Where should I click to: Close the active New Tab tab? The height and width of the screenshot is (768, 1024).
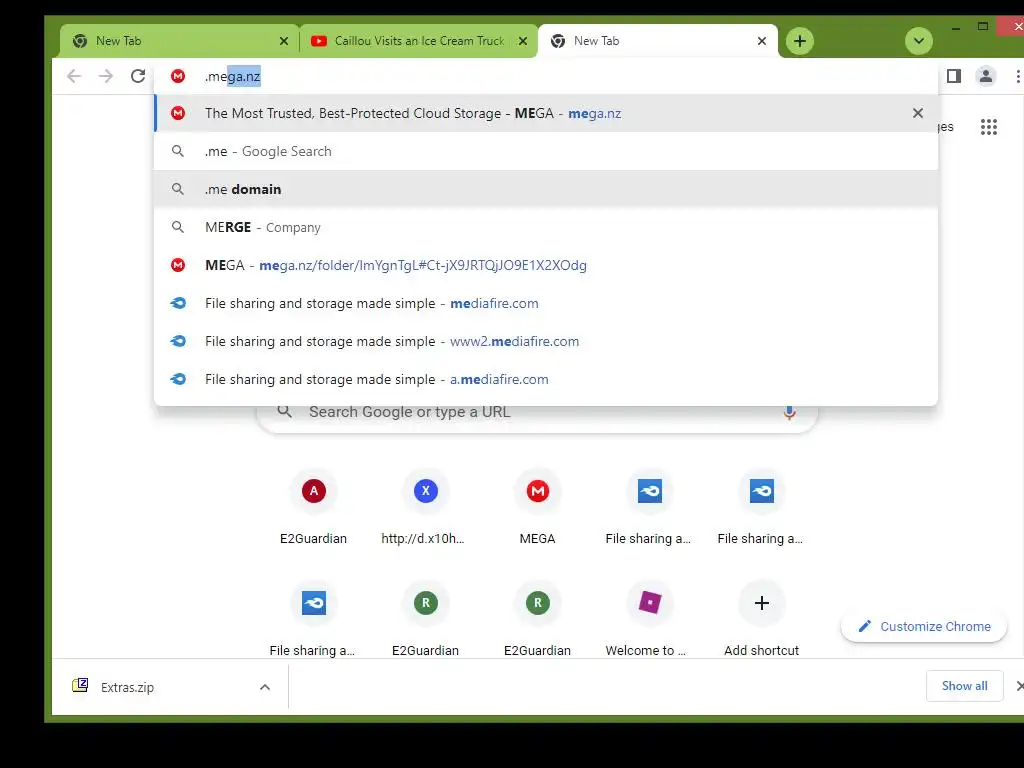click(761, 41)
